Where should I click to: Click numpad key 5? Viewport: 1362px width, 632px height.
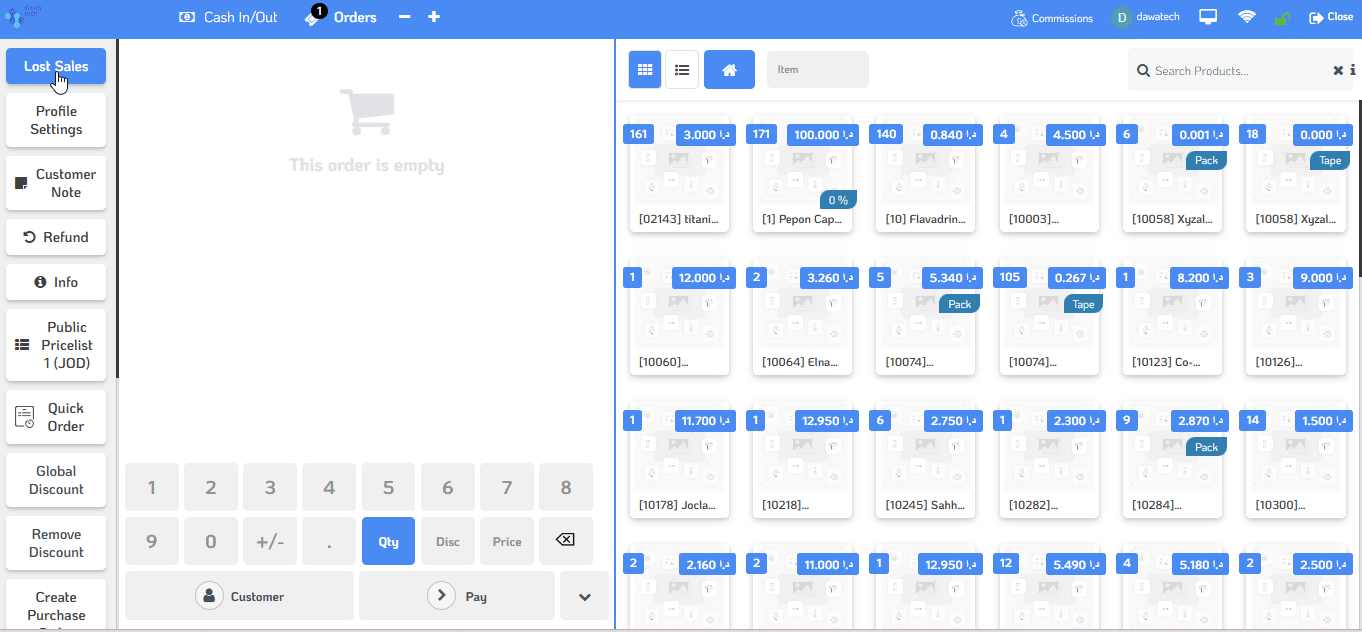pos(388,488)
